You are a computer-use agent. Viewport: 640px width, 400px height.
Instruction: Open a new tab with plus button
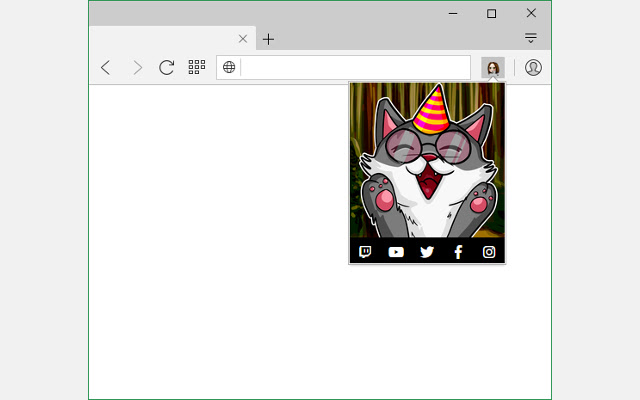pos(268,39)
